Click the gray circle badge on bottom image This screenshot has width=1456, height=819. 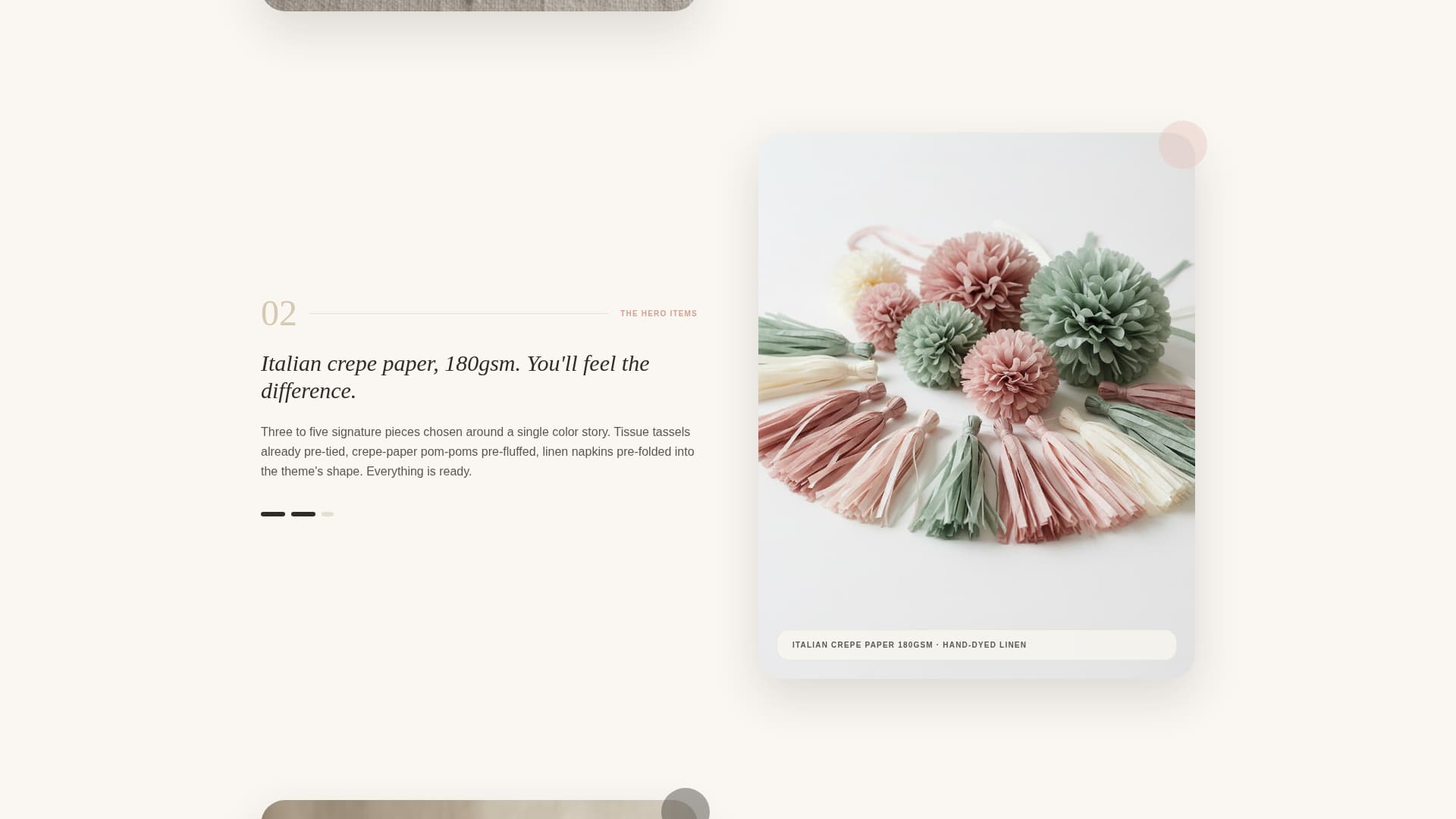pos(686,804)
